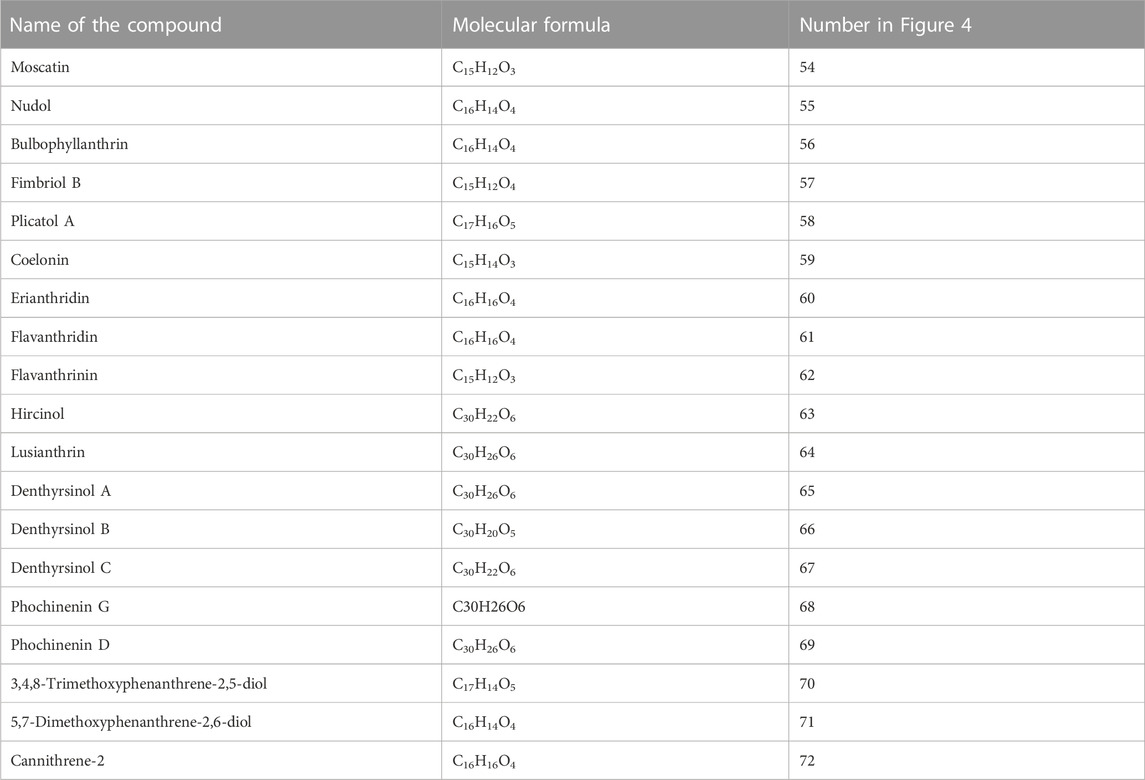Click the Plicatol A compound name
Image resolution: width=1145 pixels, height=780 pixels.
tap(42, 221)
